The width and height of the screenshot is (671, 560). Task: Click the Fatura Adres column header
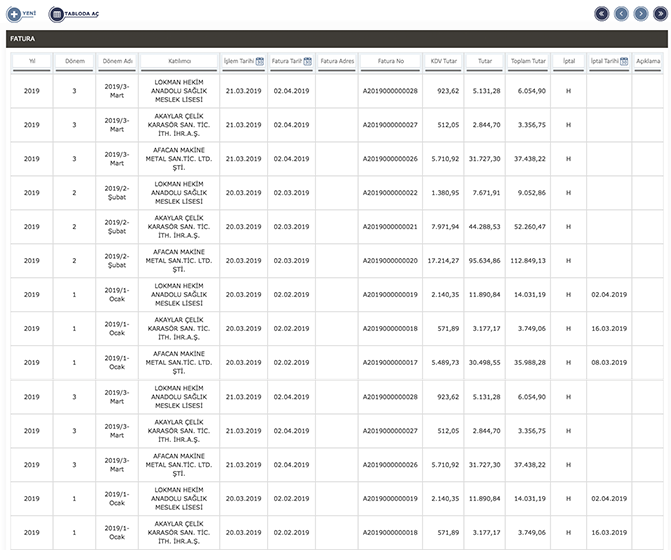pos(337,61)
